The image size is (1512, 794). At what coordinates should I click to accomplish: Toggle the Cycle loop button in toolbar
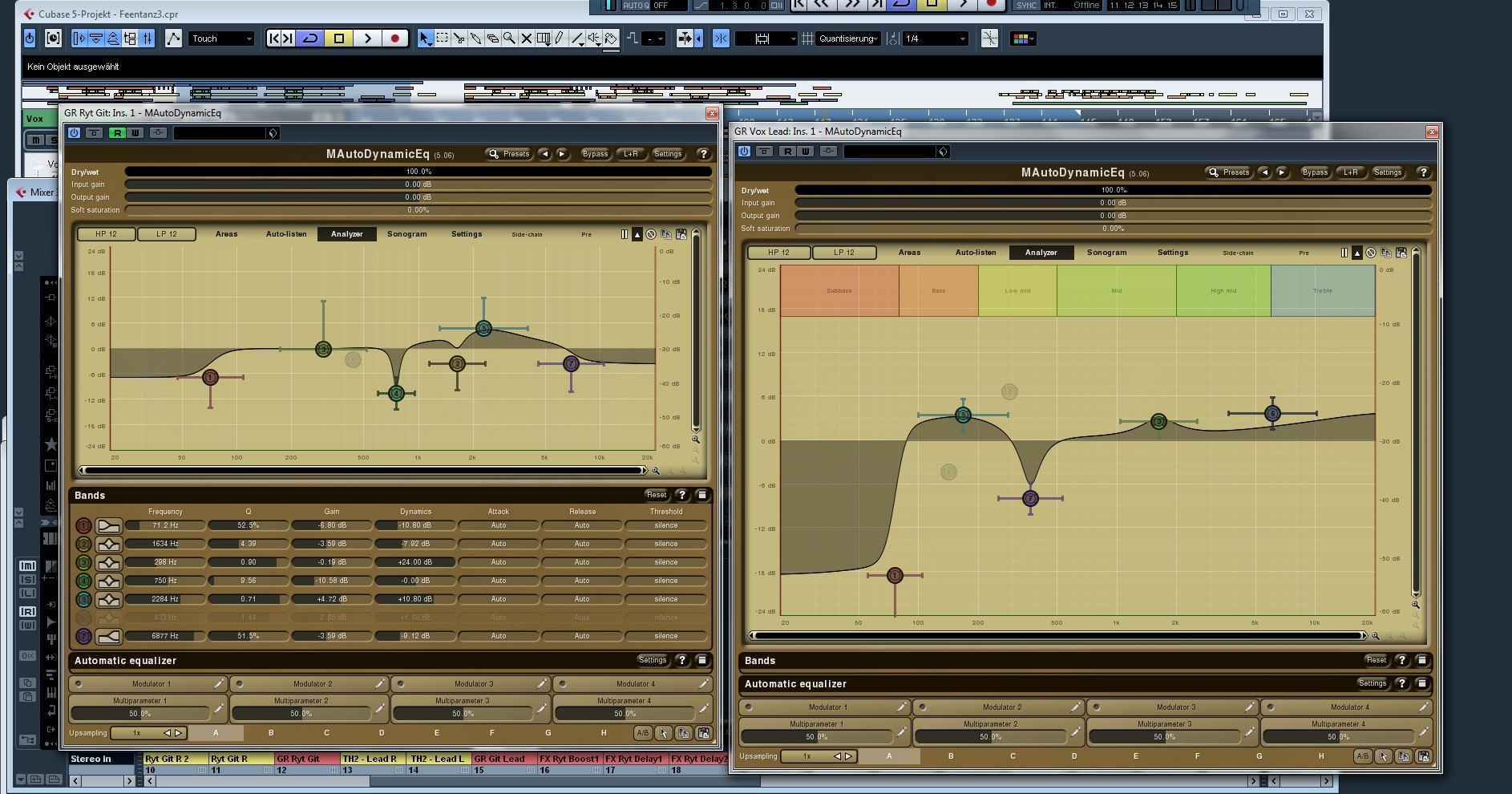[x=310, y=38]
